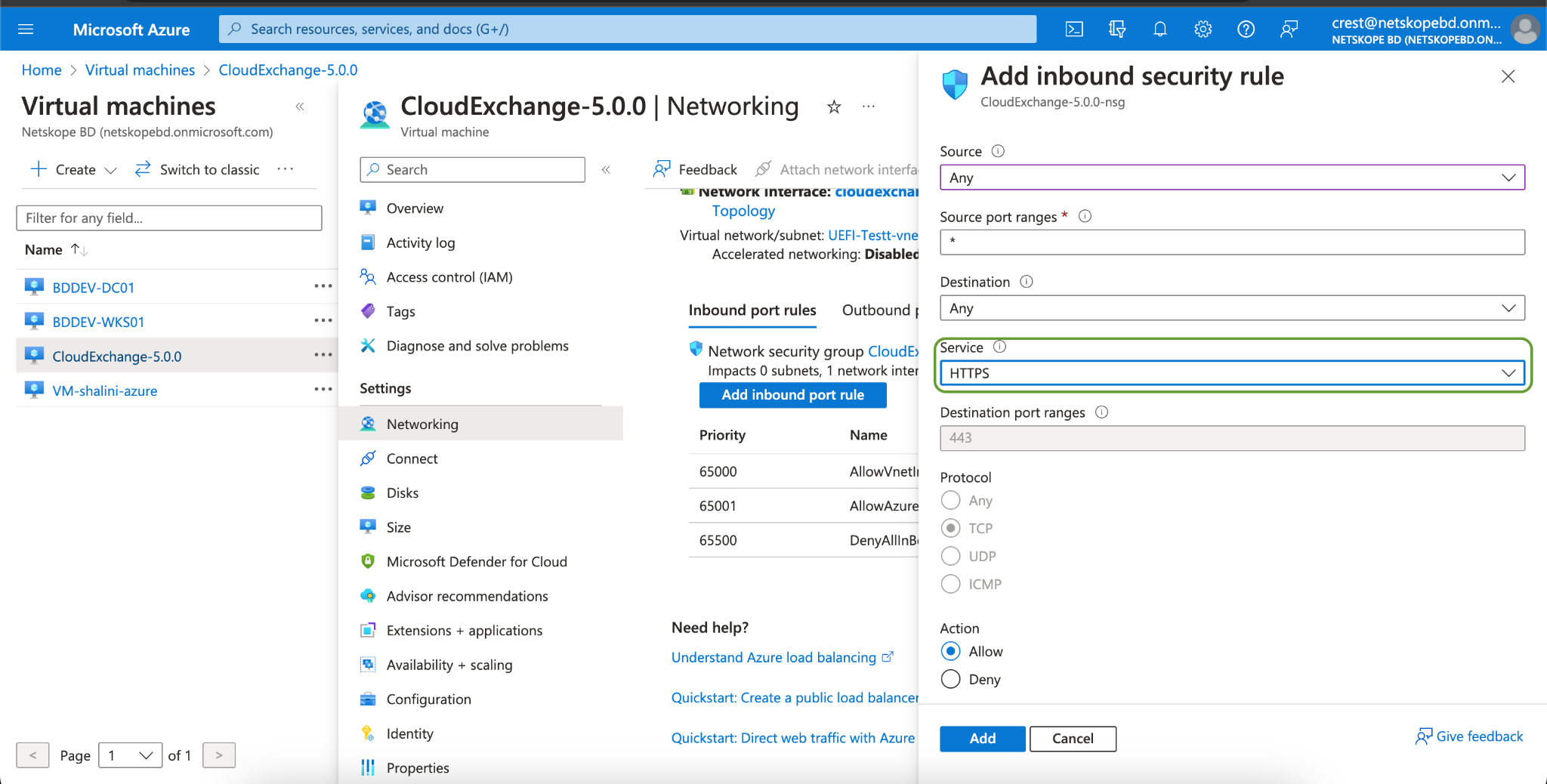Open the notifications bell
Image resolution: width=1547 pixels, height=784 pixels.
click(1160, 29)
